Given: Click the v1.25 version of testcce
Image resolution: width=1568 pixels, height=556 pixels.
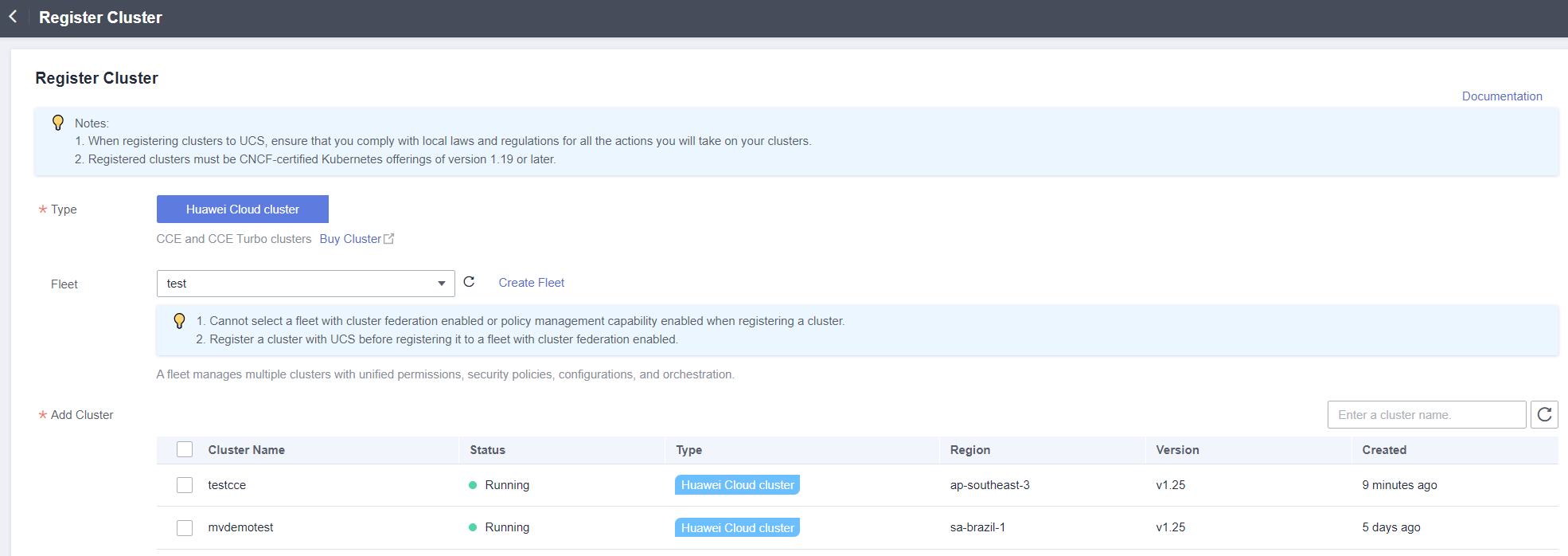Looking at the screenshot, I should [1171, 485].
